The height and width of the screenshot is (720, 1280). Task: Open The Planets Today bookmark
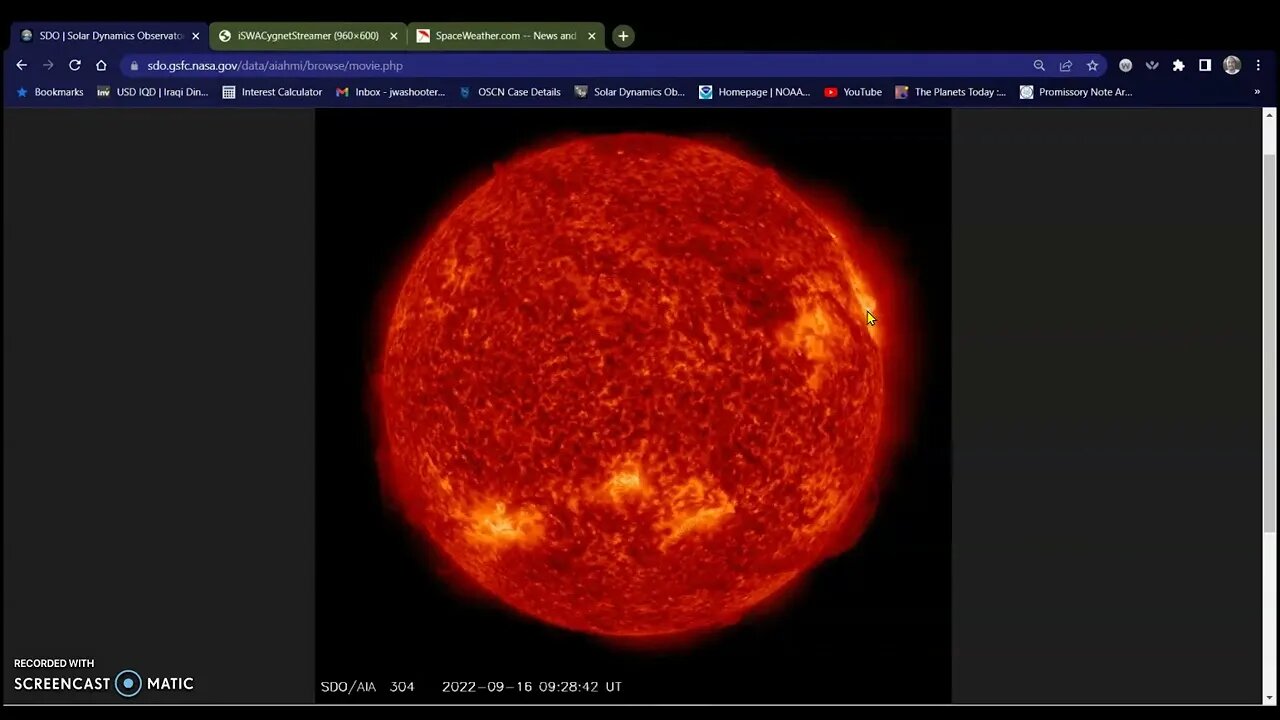tap(950, 92)
